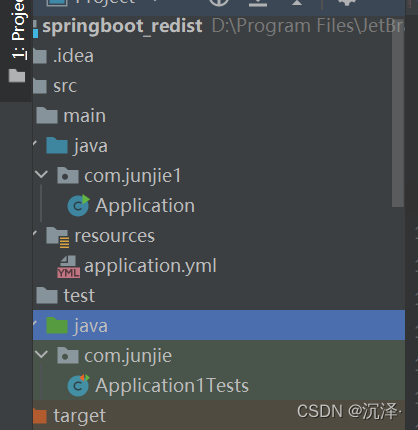
Task: Select the springboot_redist project root
Action: tap(122, 26)
